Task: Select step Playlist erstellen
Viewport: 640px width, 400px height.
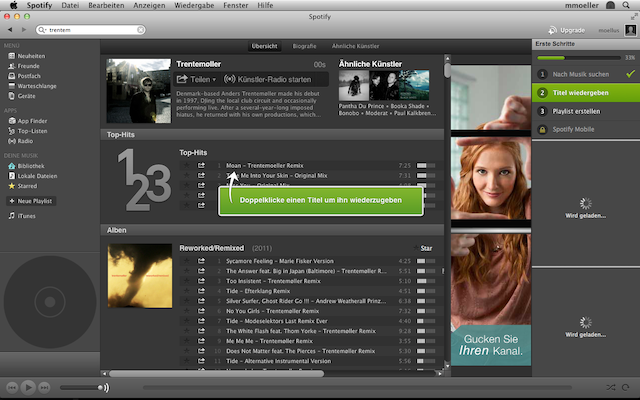Action: point(586,111)
